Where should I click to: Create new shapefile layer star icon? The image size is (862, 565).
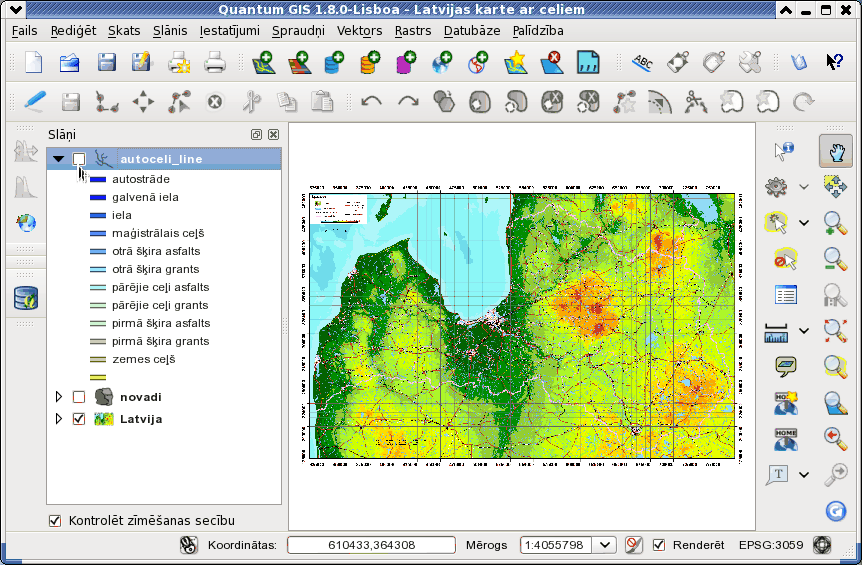516,63
